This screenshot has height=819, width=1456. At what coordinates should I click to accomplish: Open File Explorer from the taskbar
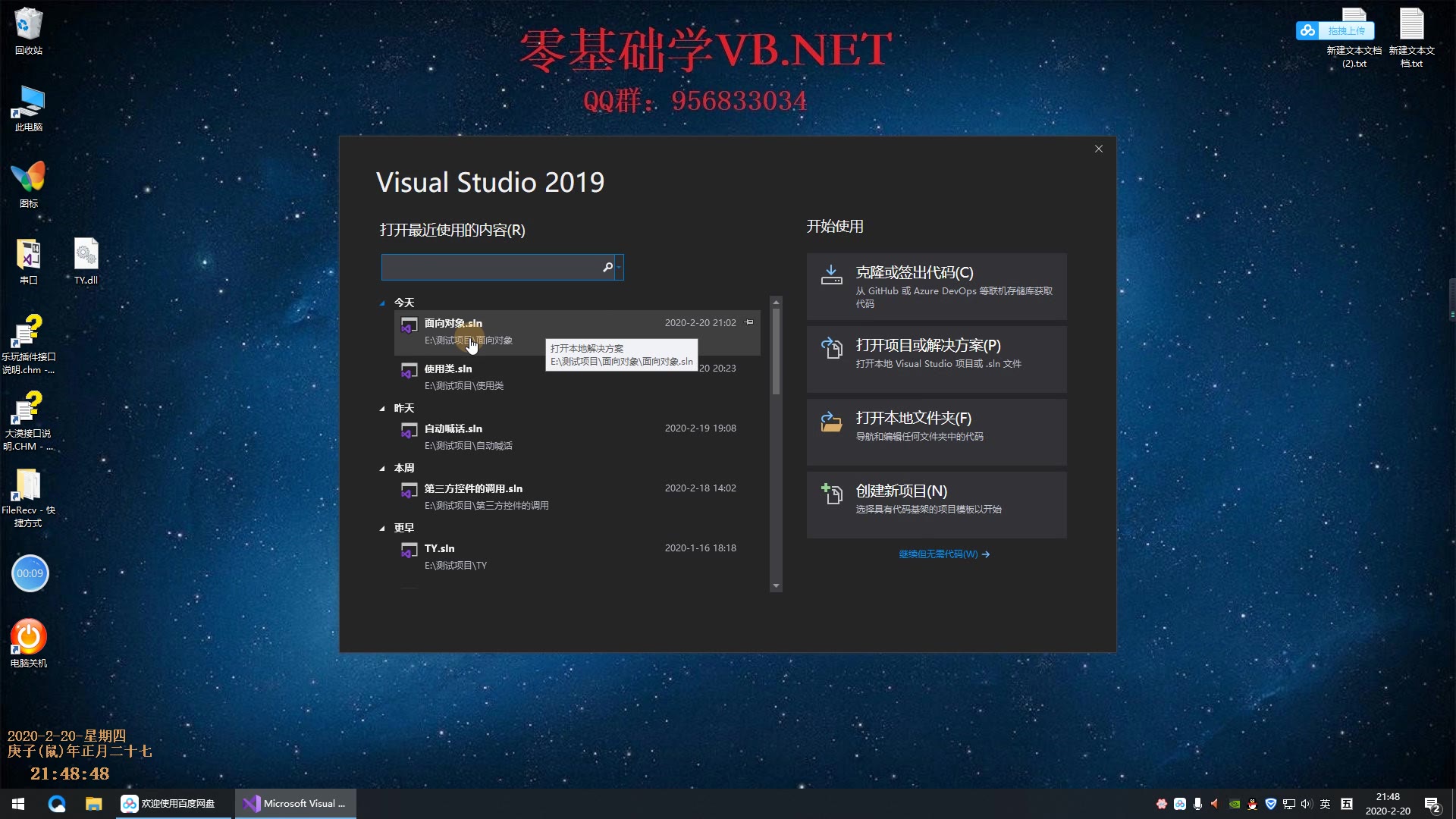[93, 804]
